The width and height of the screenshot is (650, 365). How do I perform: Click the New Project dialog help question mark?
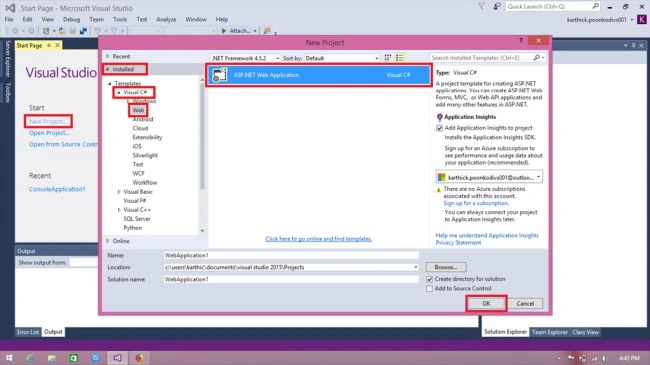pyautogui.click(x=521, y=41)
